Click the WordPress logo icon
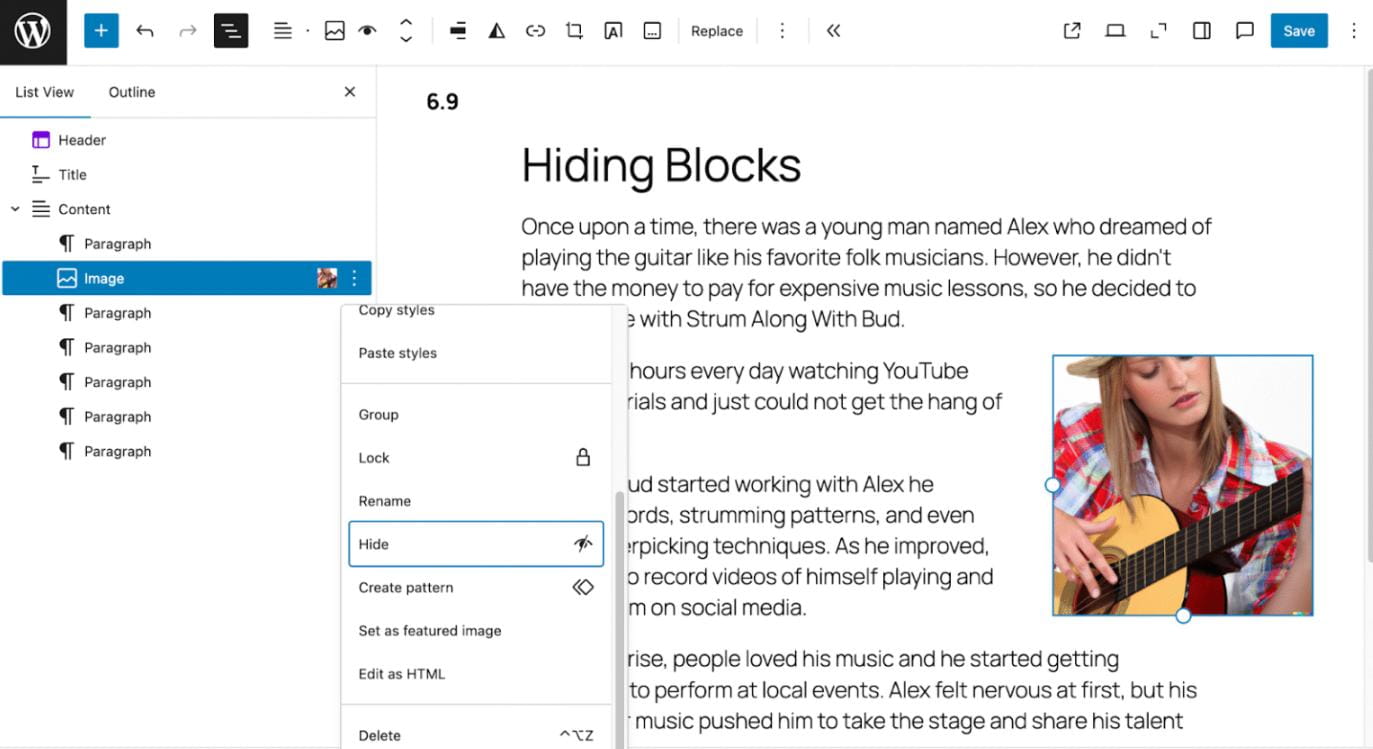The image size is (1373, 749). pyautogui.click(x=33, y=31)
